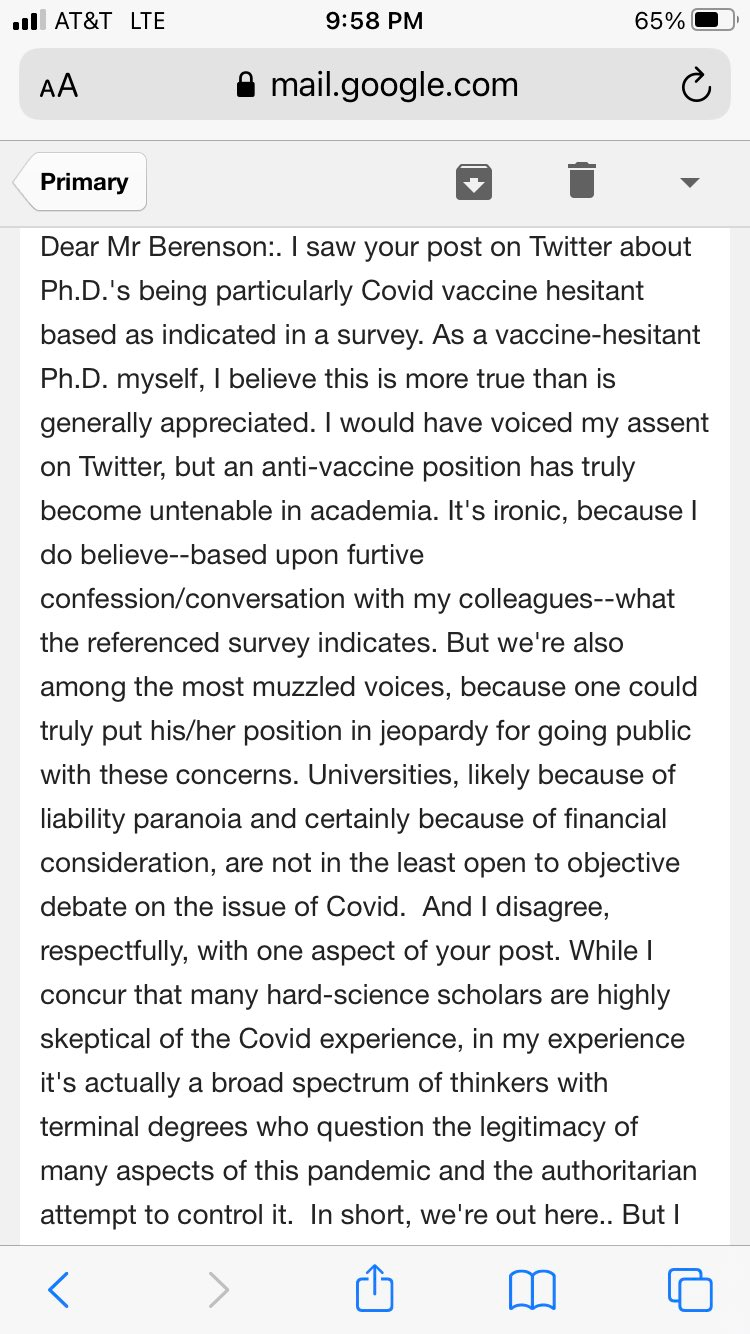Open the Safari share sheet
Image resolution: width=750 pixels, height=1334 pixels.
pyautogui.click(x=374, y=1286)
